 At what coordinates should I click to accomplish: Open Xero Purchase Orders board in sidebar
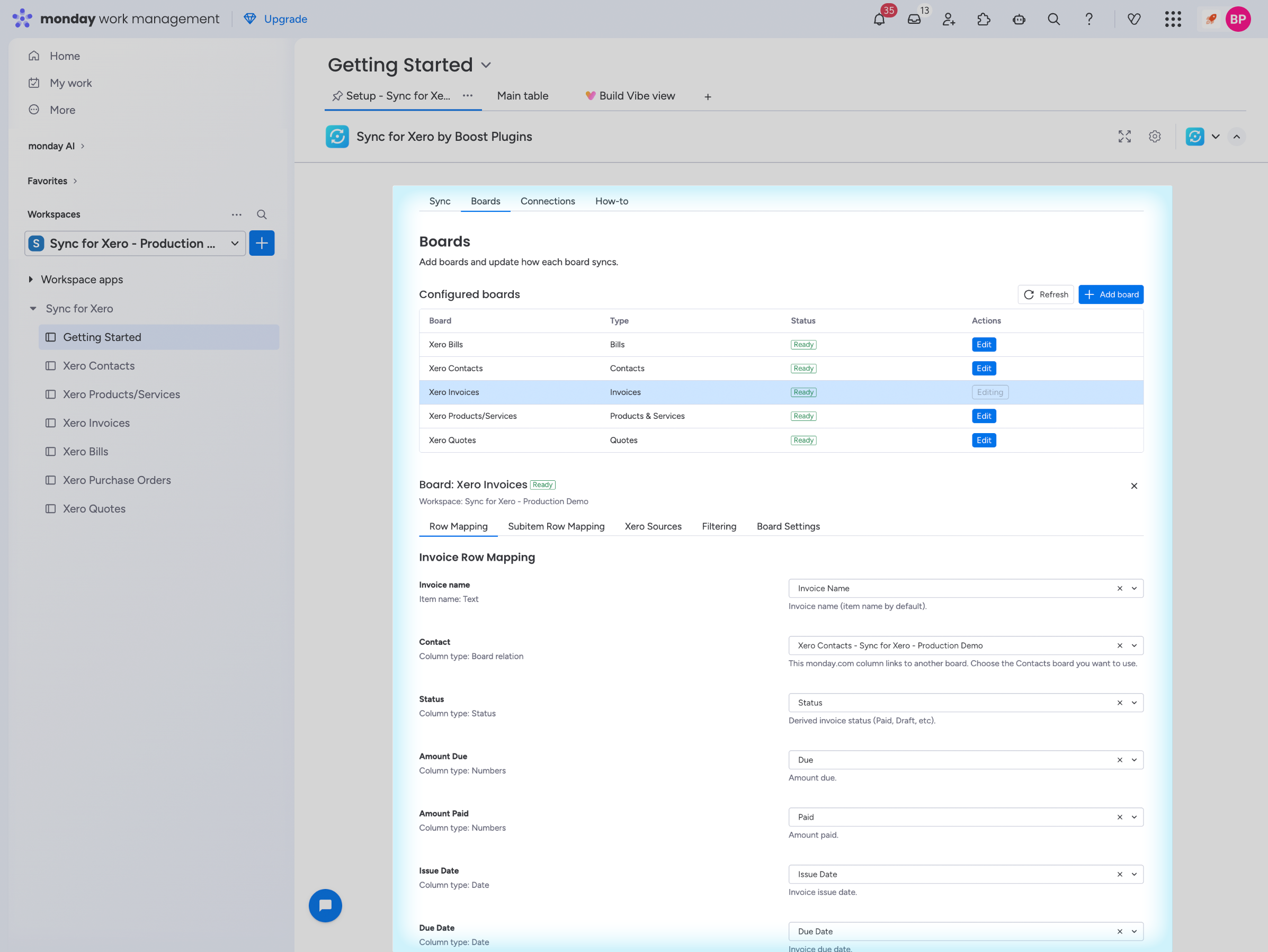pos(117,480)
